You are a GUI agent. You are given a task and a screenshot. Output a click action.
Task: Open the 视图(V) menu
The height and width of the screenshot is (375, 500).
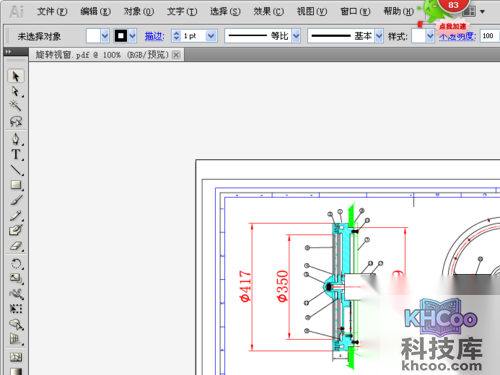312,12
